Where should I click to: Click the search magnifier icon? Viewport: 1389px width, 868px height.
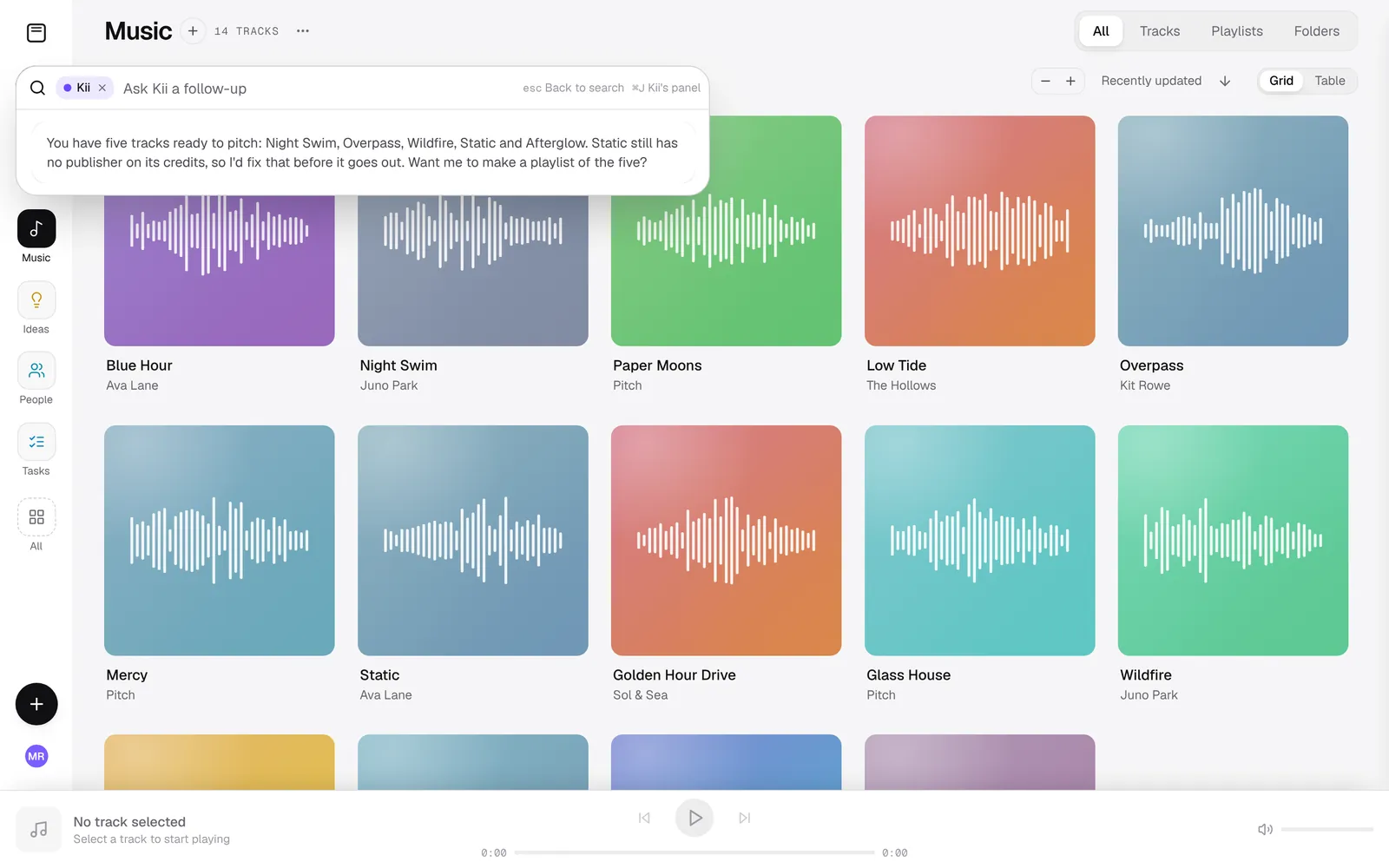click(37, 88)
